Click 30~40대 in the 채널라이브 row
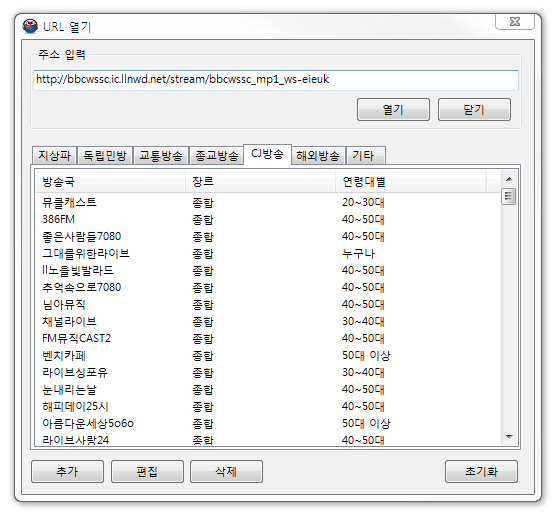The width and height of the screenshot is (559, 524). point(363,322)
